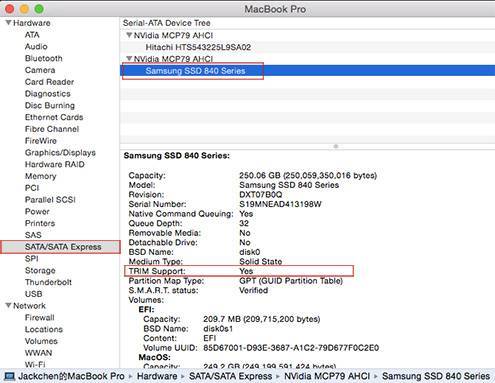495x383 pixels.
Task: Click the MacBook Pro window title
Action: point(275,9)
